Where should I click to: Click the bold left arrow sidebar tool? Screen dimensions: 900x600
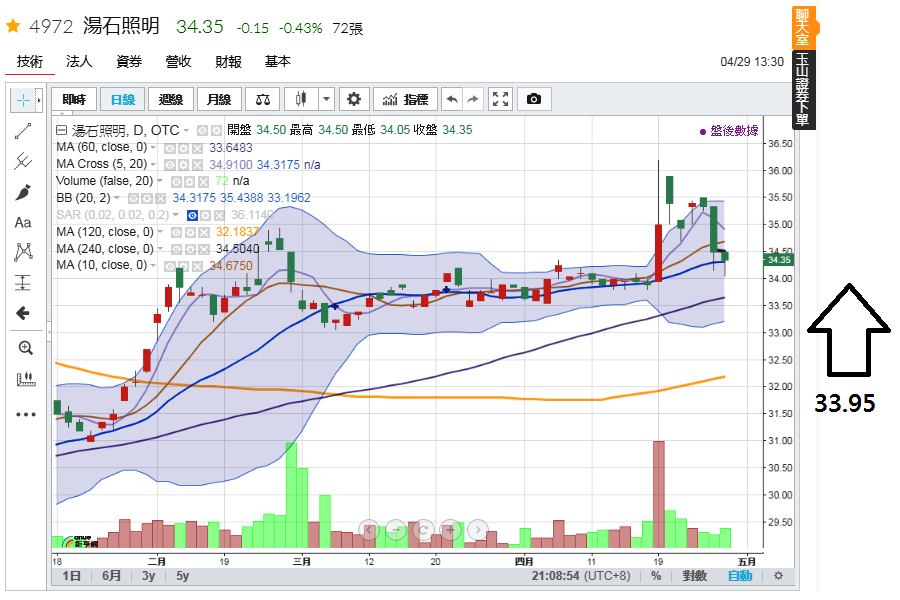pyautogui.click(x=23, y=313)
